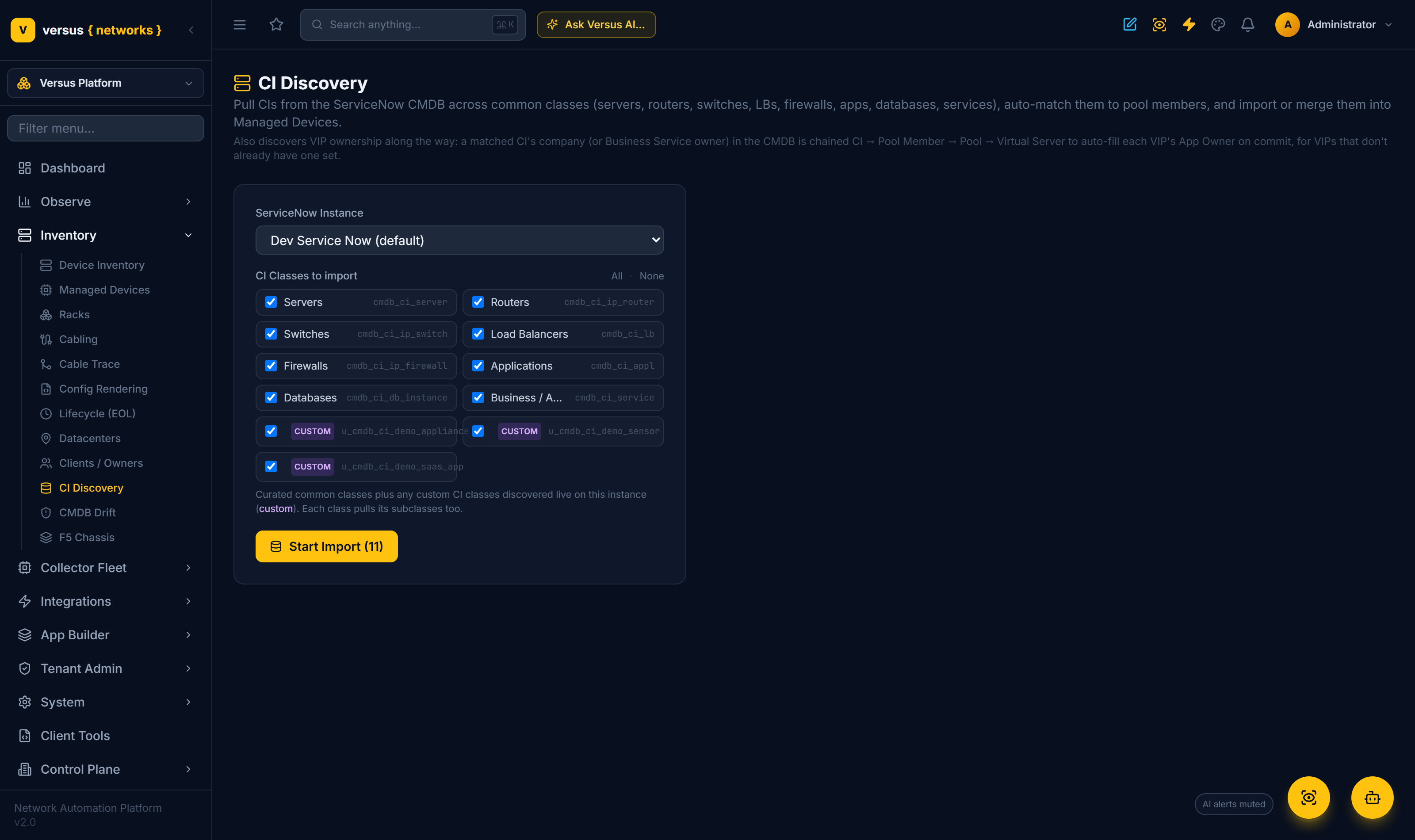Screen dimensions: 1415x840
Task: Click the Dashboard grid icon
Action: 24,168
